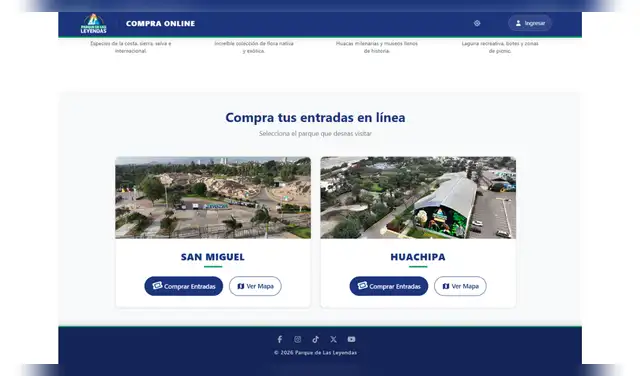Click Comprar Entradas for San Miguel
Image resolution: width=640 pixels, height=376 pixels.
point(184,286)
